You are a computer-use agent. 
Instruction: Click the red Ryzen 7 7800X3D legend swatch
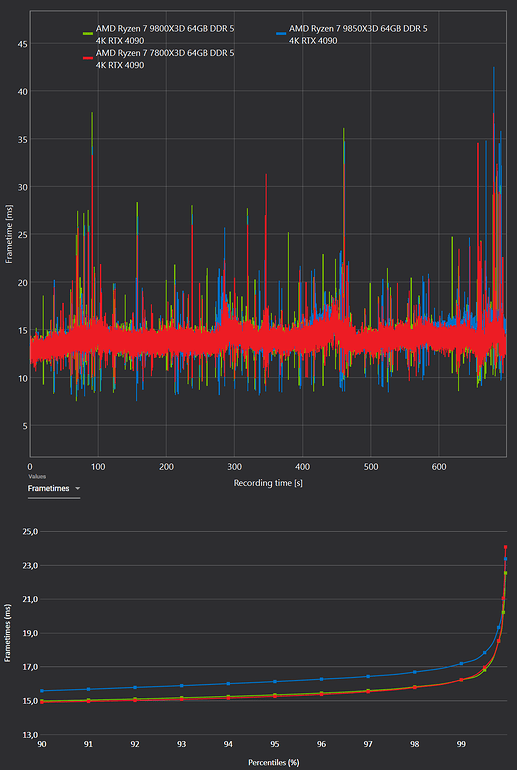[87, 57]
